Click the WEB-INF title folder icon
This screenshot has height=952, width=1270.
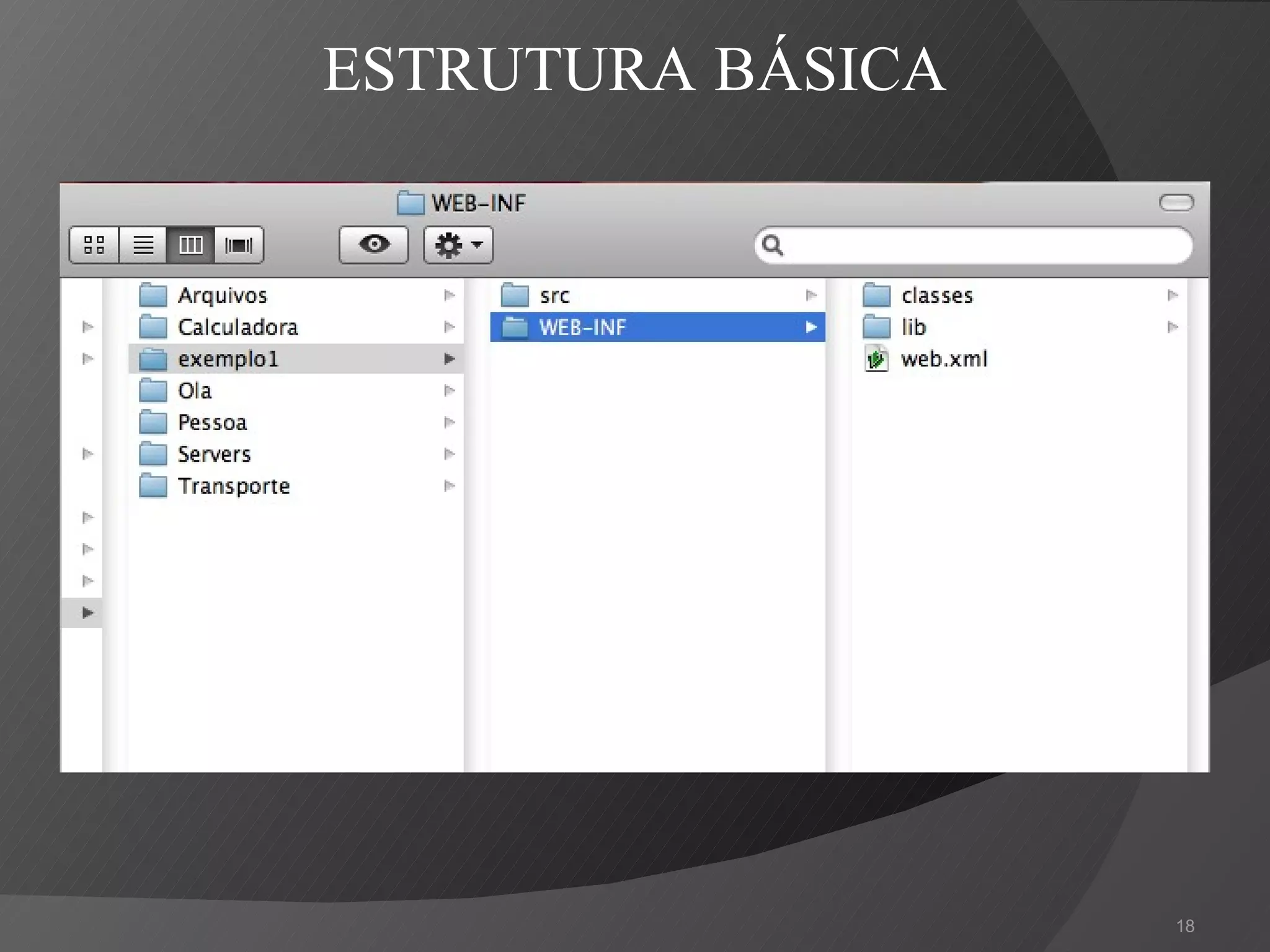tap(411, 203)
